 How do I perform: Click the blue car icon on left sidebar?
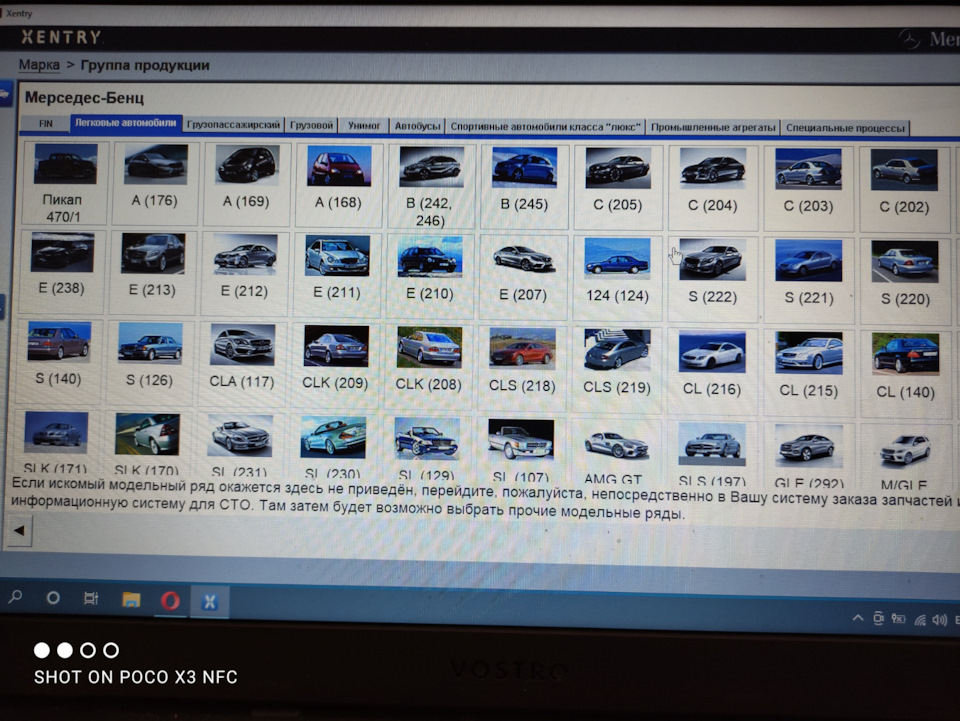click(x=5, y=94)
